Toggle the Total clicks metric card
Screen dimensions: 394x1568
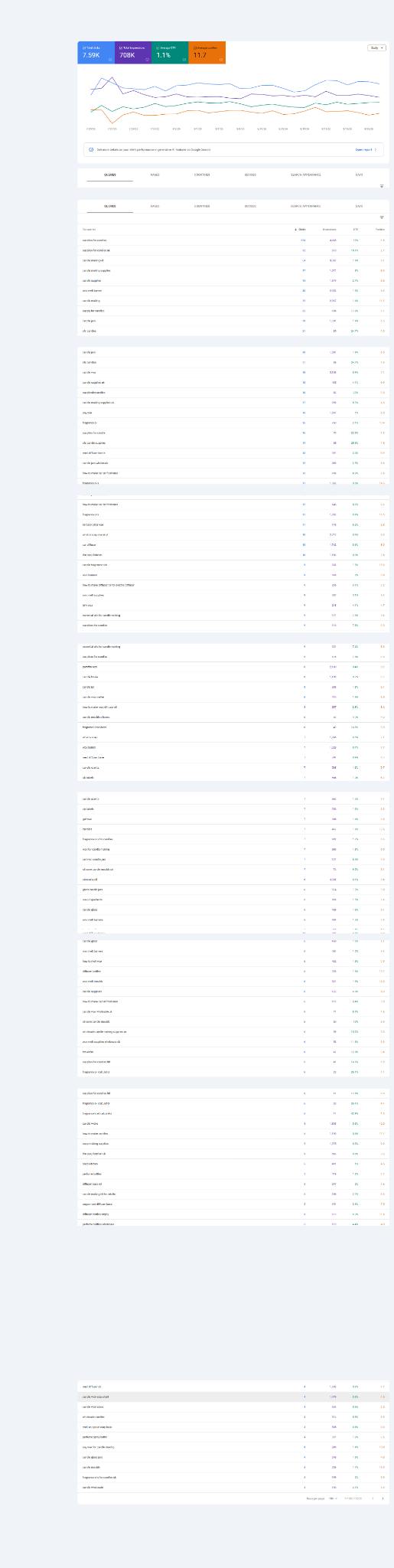pyautogui.click(x=96, y=53)
